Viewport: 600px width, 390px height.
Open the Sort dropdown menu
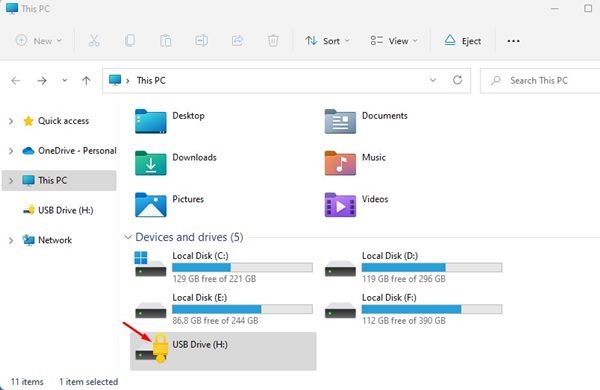click(327, 41)
